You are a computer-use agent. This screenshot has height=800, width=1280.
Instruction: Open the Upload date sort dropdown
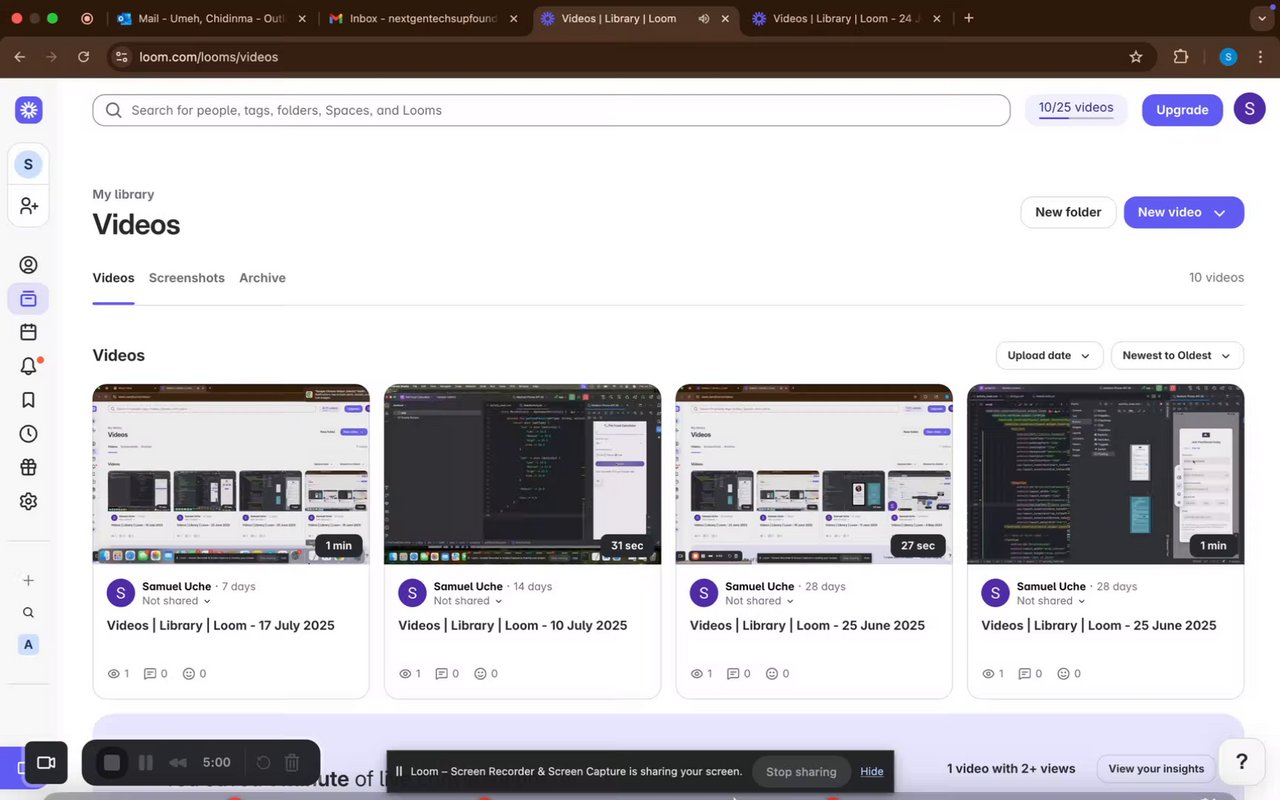1049,355
